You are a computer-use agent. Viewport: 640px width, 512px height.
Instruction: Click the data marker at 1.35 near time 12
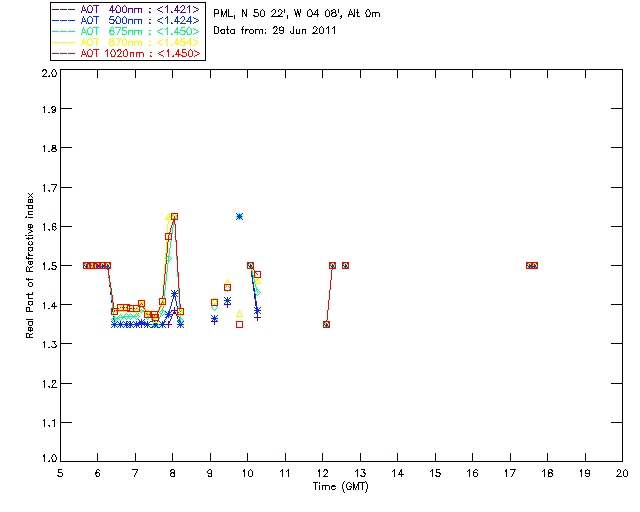[x=327, y=325]
